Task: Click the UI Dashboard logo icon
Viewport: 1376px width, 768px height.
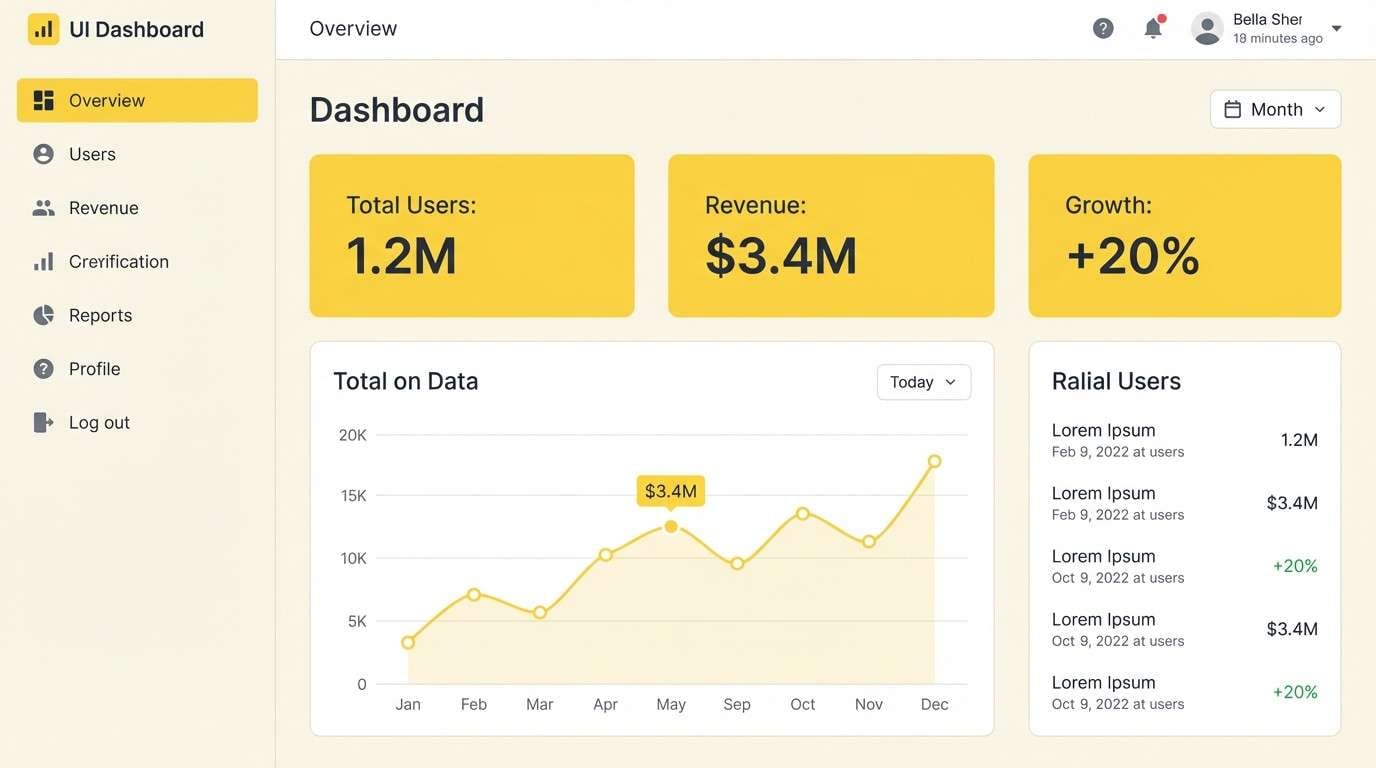Action: pyautogui.click(x=41, y=28)
